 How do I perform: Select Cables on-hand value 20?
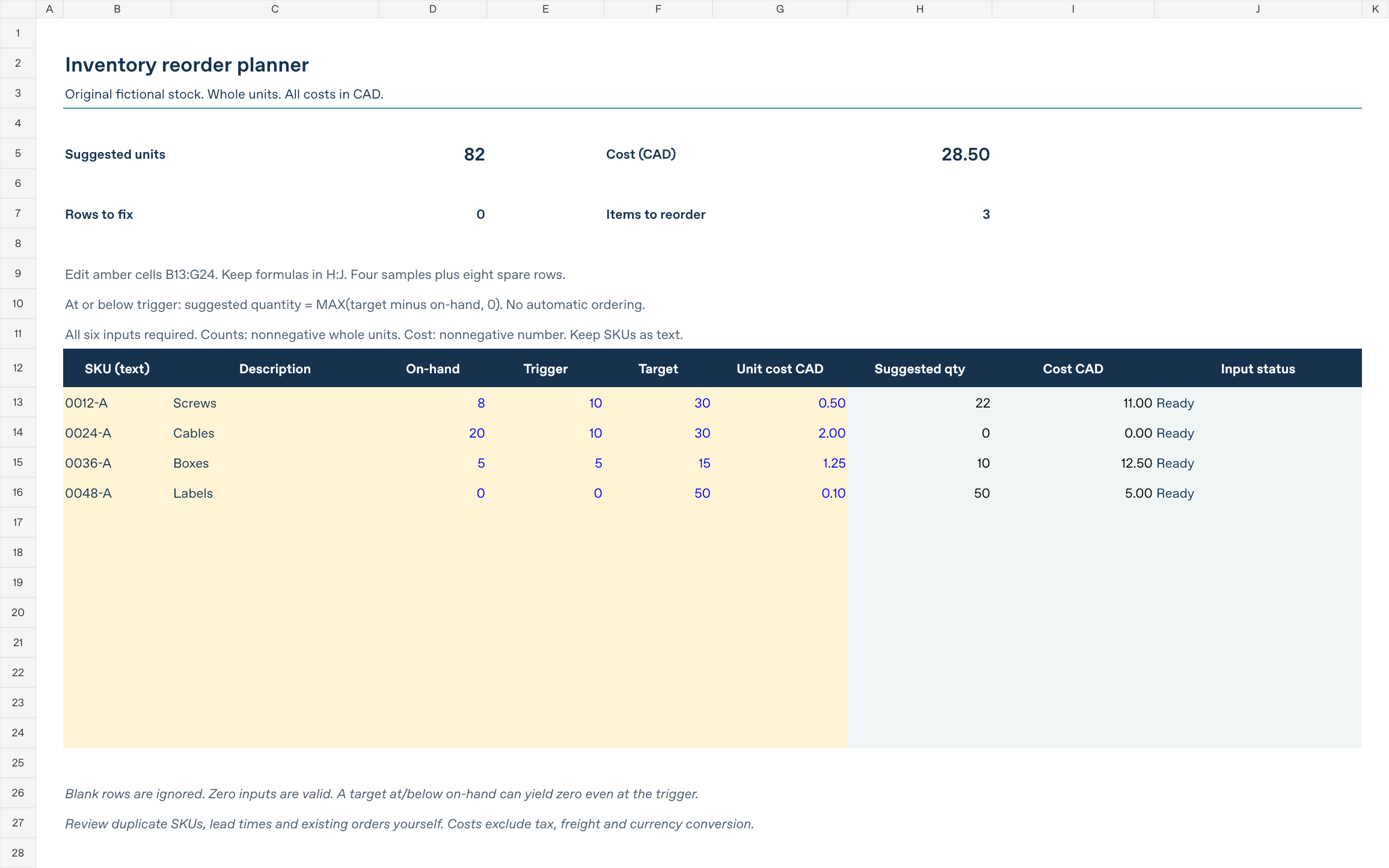(x=433, y=433)
